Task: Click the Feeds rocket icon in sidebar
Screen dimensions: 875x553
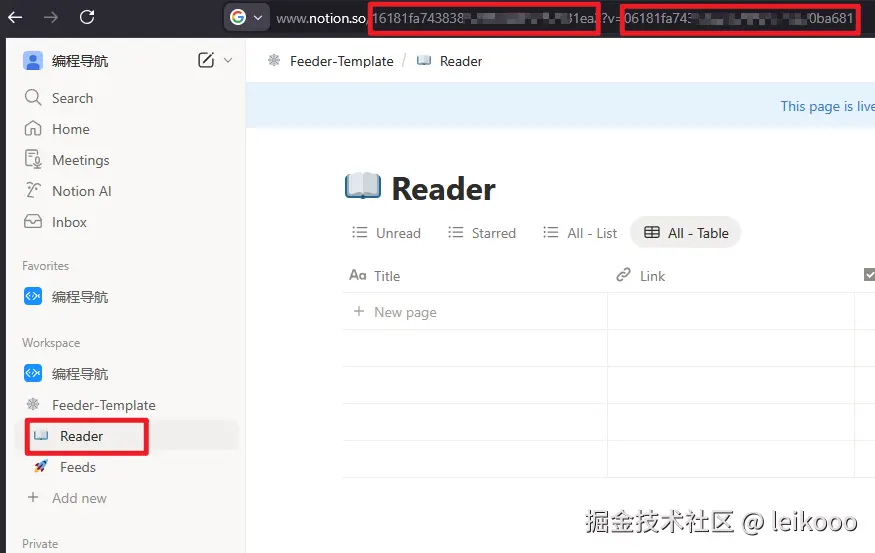Action: coord(41,467)
